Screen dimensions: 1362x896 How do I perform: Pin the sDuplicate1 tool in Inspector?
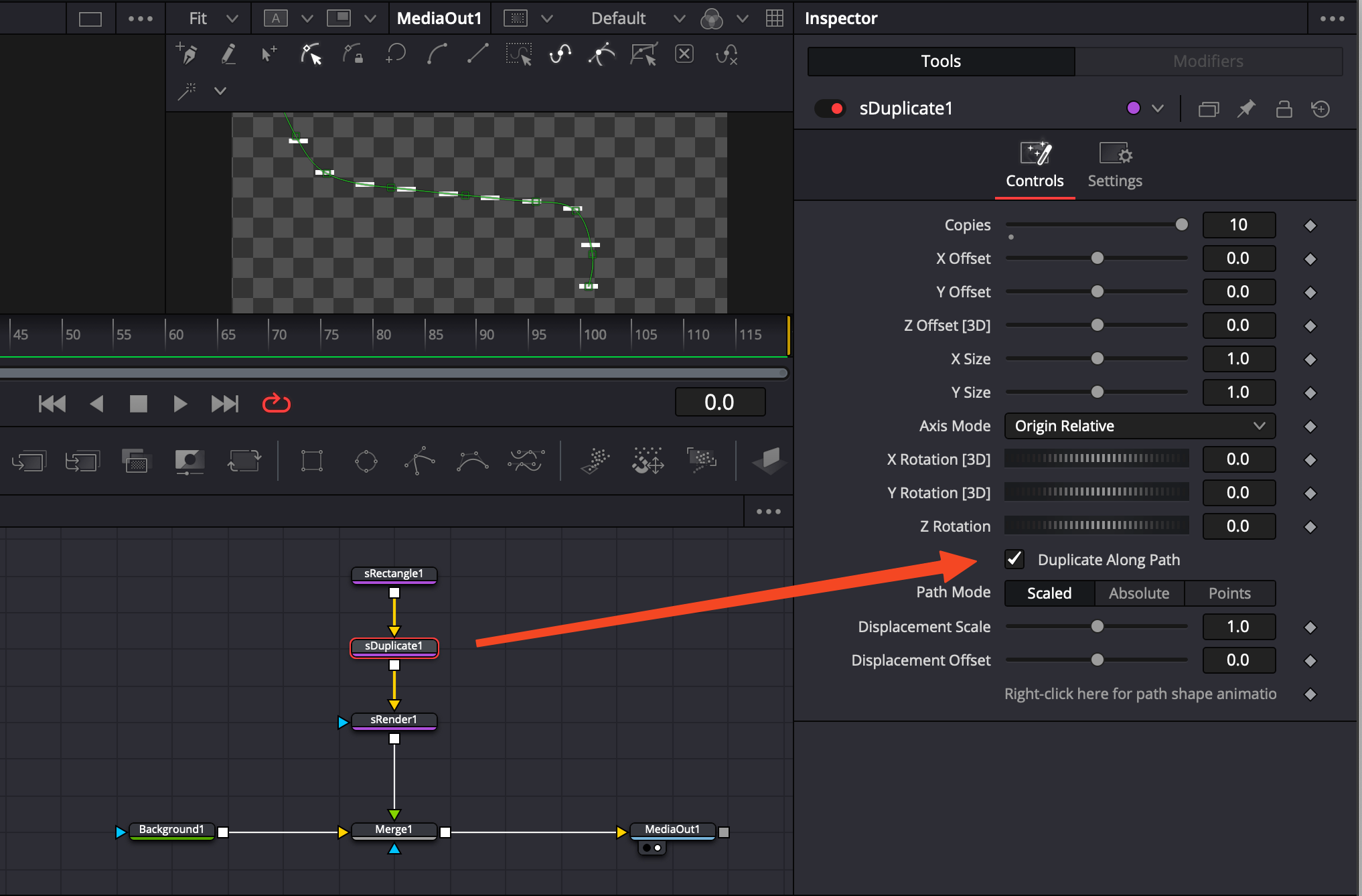(1246, 108)
